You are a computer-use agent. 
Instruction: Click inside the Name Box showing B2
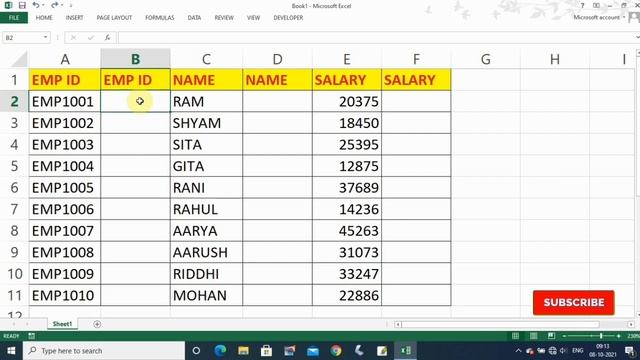pos(22,38)
